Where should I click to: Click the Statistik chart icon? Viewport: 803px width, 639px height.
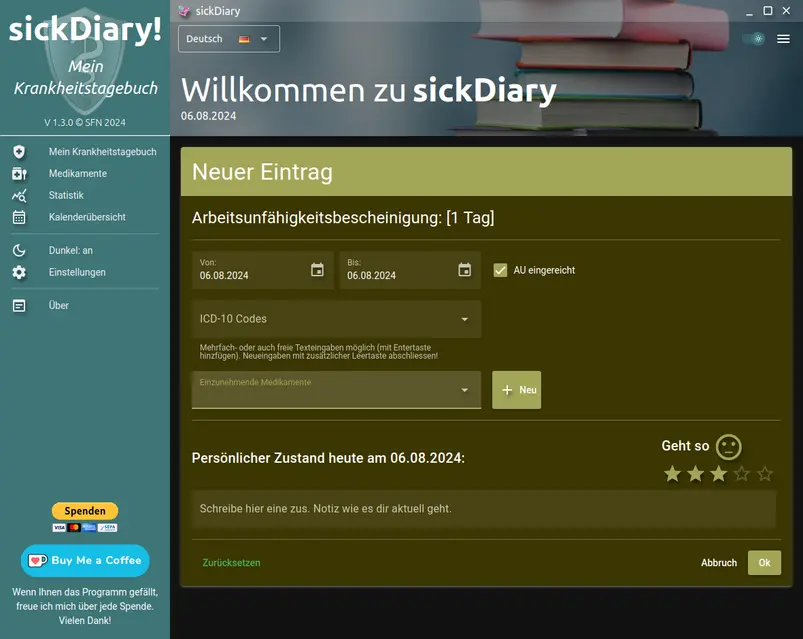19,195
